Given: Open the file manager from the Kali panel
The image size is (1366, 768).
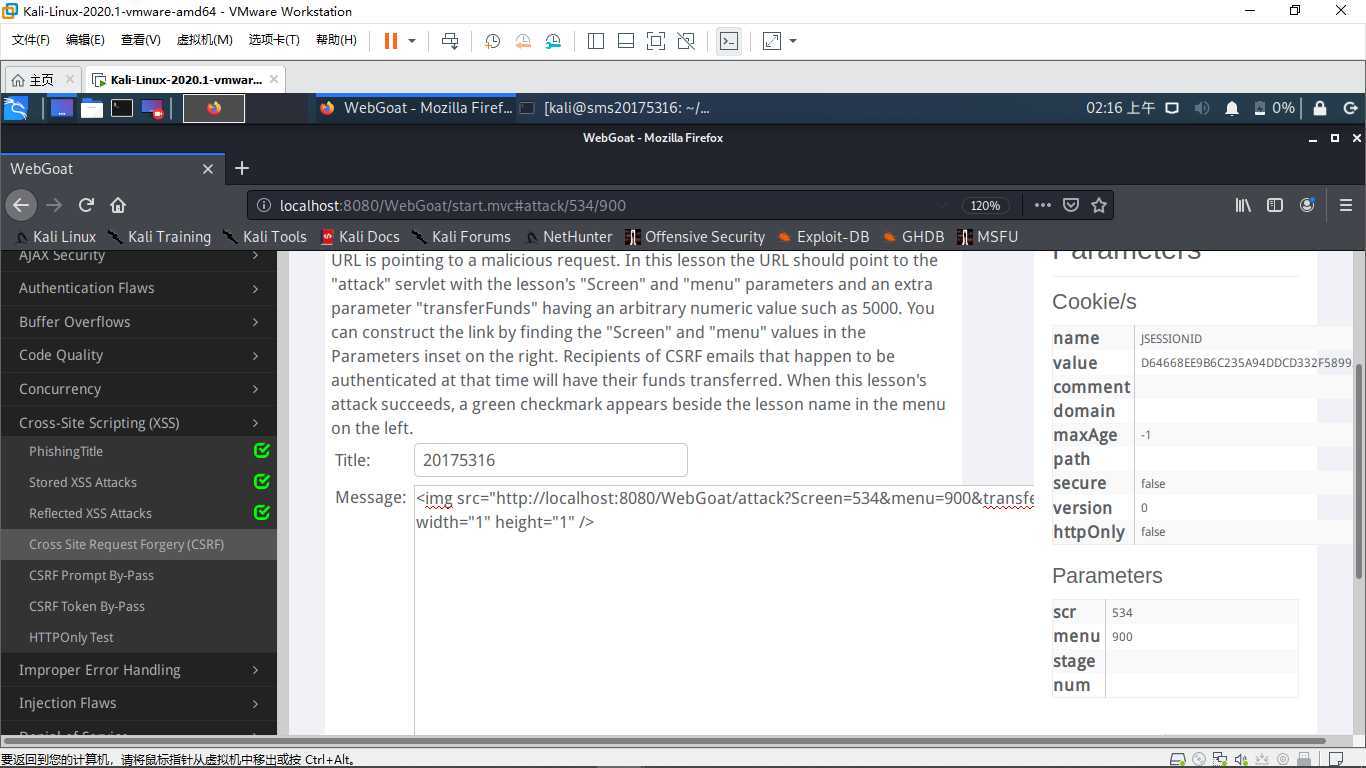Looking at the screenshot, I should (92, 108).
